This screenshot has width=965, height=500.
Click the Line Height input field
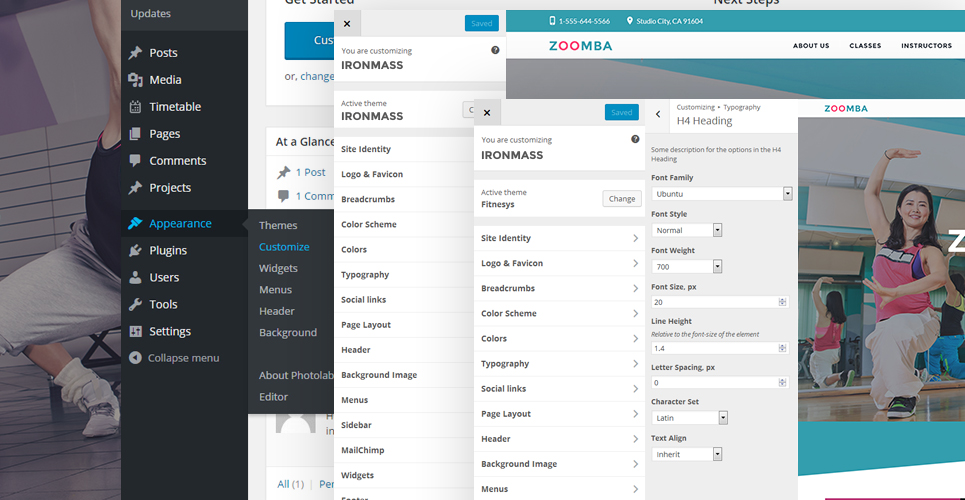(x=720, y=349)
